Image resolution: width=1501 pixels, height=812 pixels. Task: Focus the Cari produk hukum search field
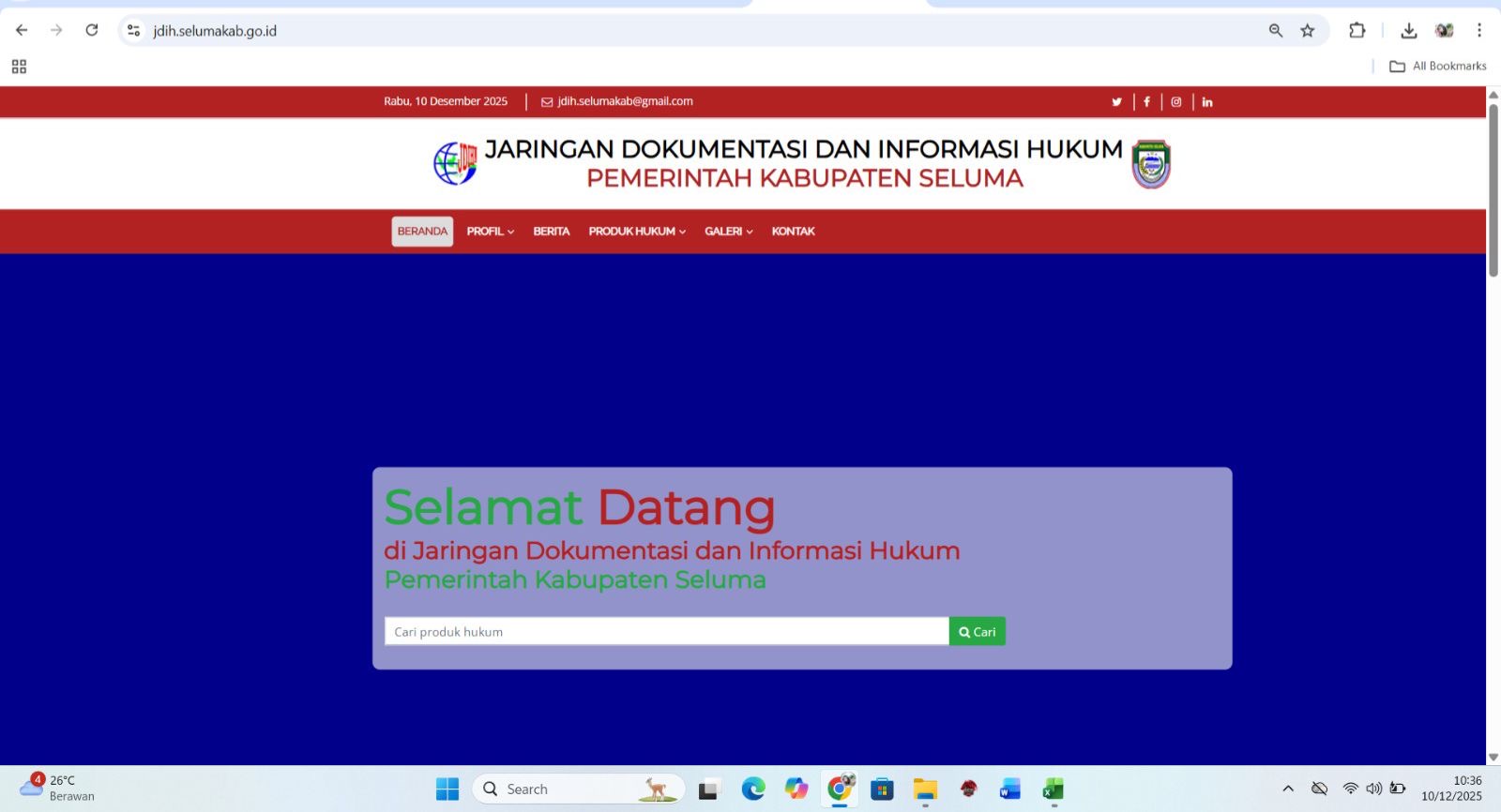(666, 632)
